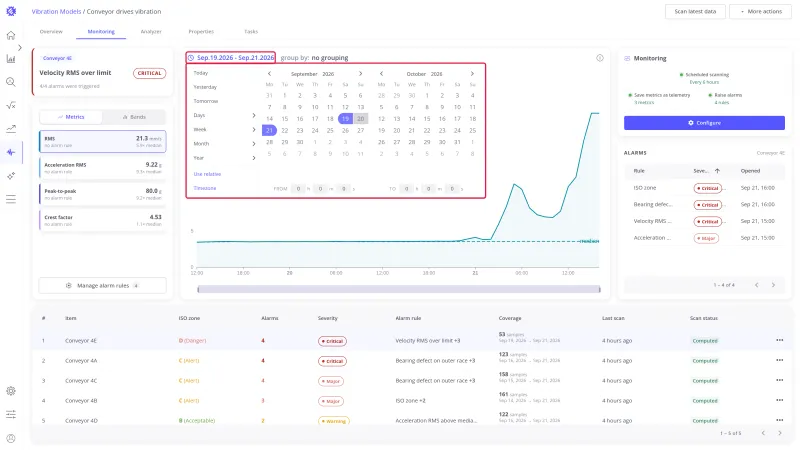Open the menu for Conveyor 4C row
The image size is (800, 450).
coord(779,380)
